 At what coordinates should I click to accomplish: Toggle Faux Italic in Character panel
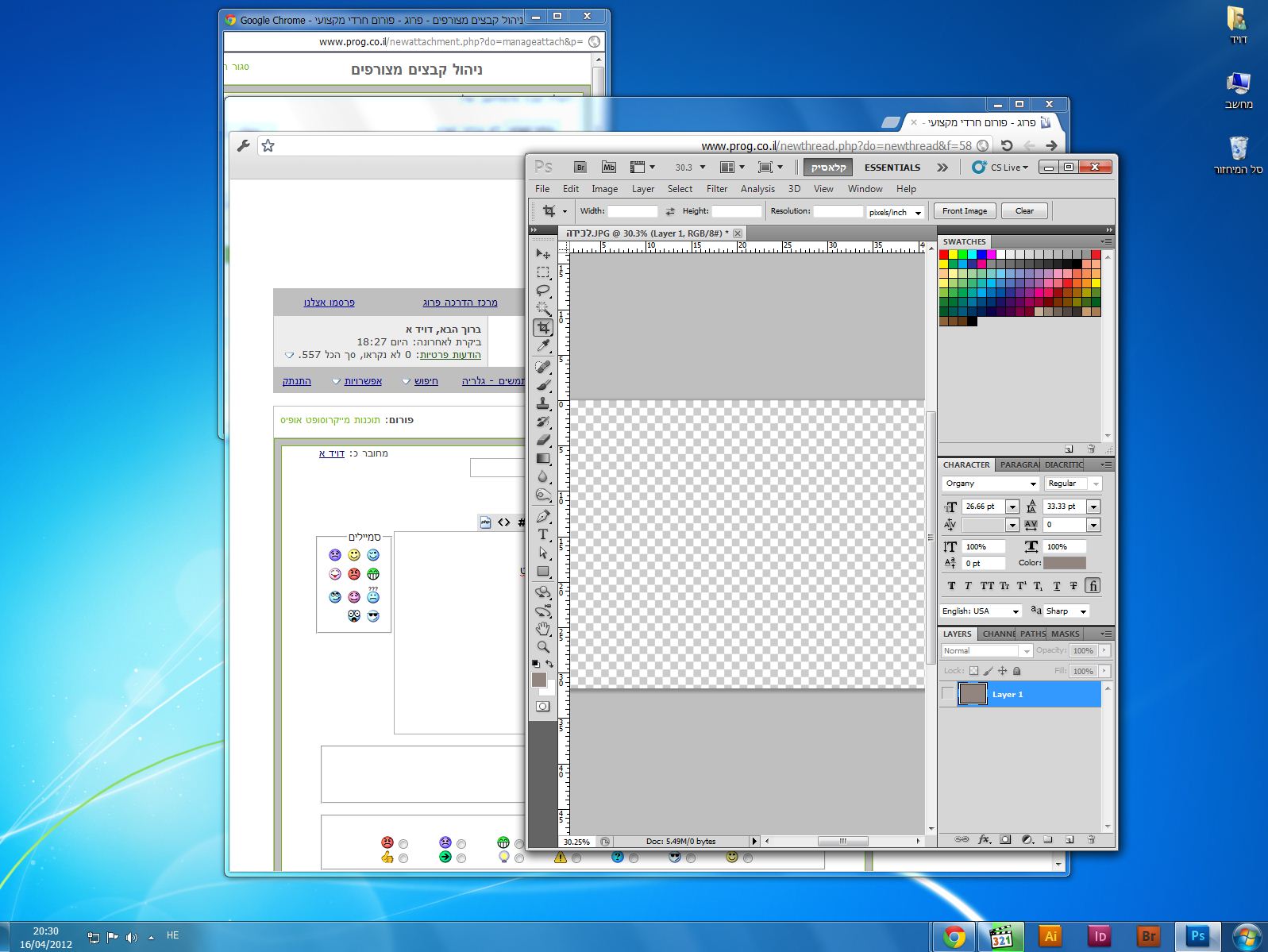(x=968, y=586)
